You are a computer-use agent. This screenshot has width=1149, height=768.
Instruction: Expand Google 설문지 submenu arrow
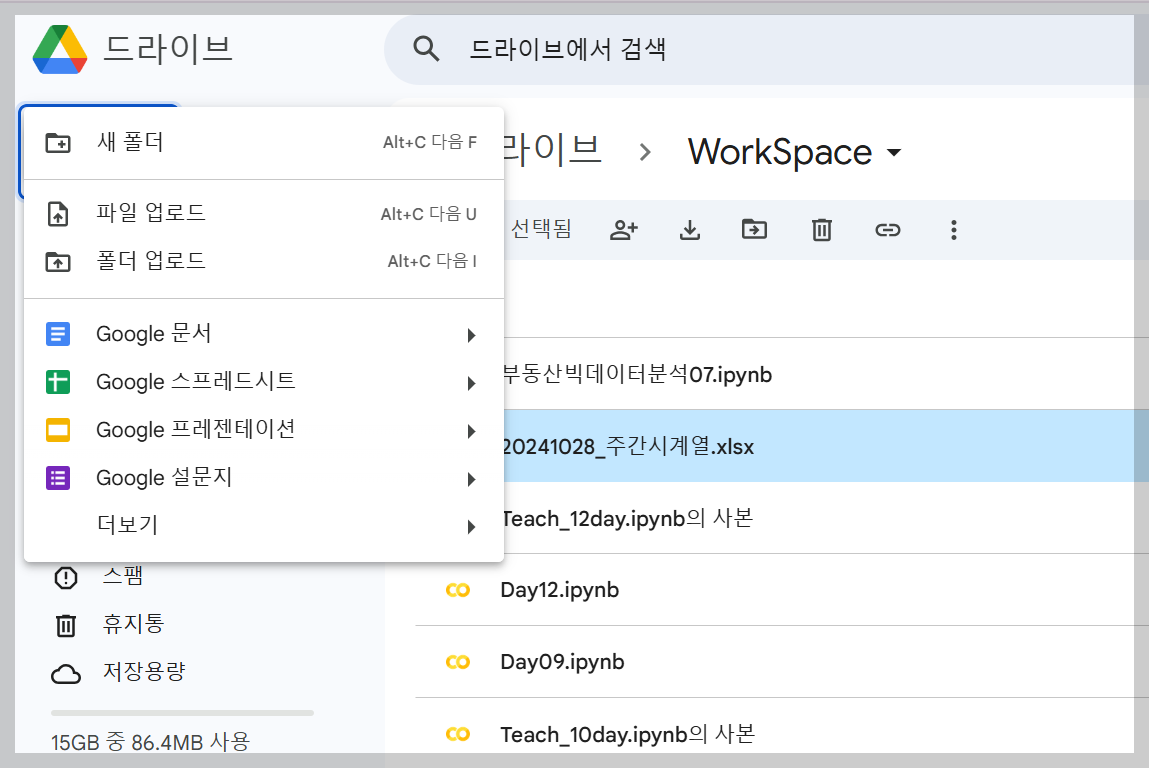[471, 479]
